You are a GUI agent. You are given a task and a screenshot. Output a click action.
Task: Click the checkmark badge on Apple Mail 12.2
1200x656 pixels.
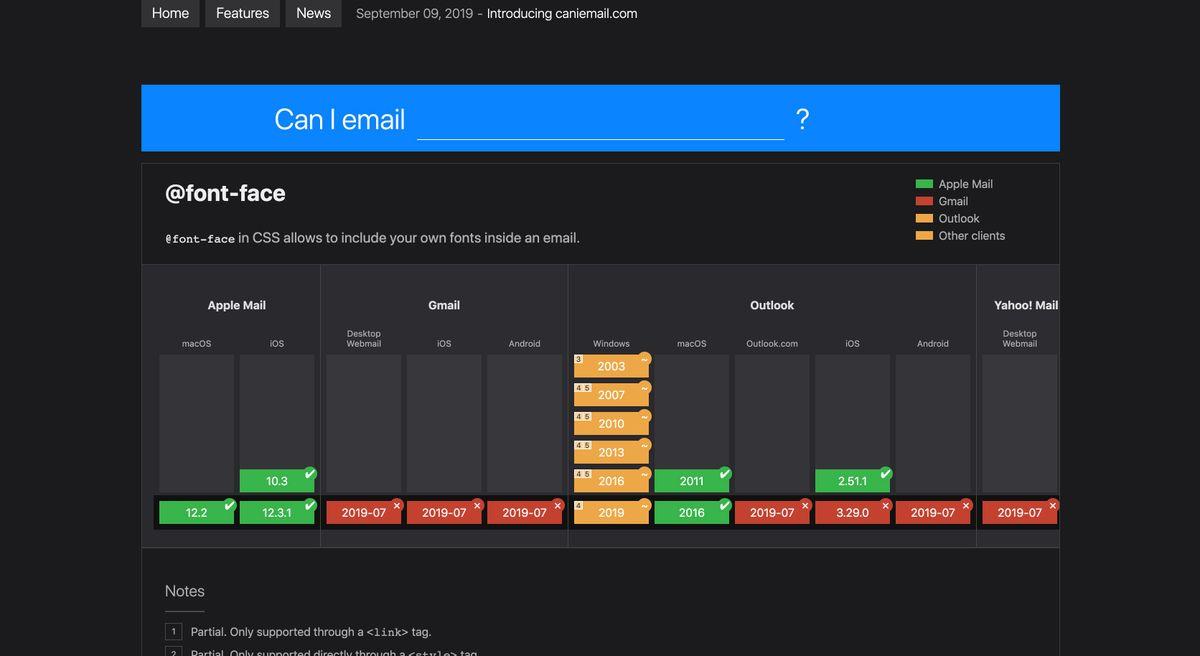[229, 505]
